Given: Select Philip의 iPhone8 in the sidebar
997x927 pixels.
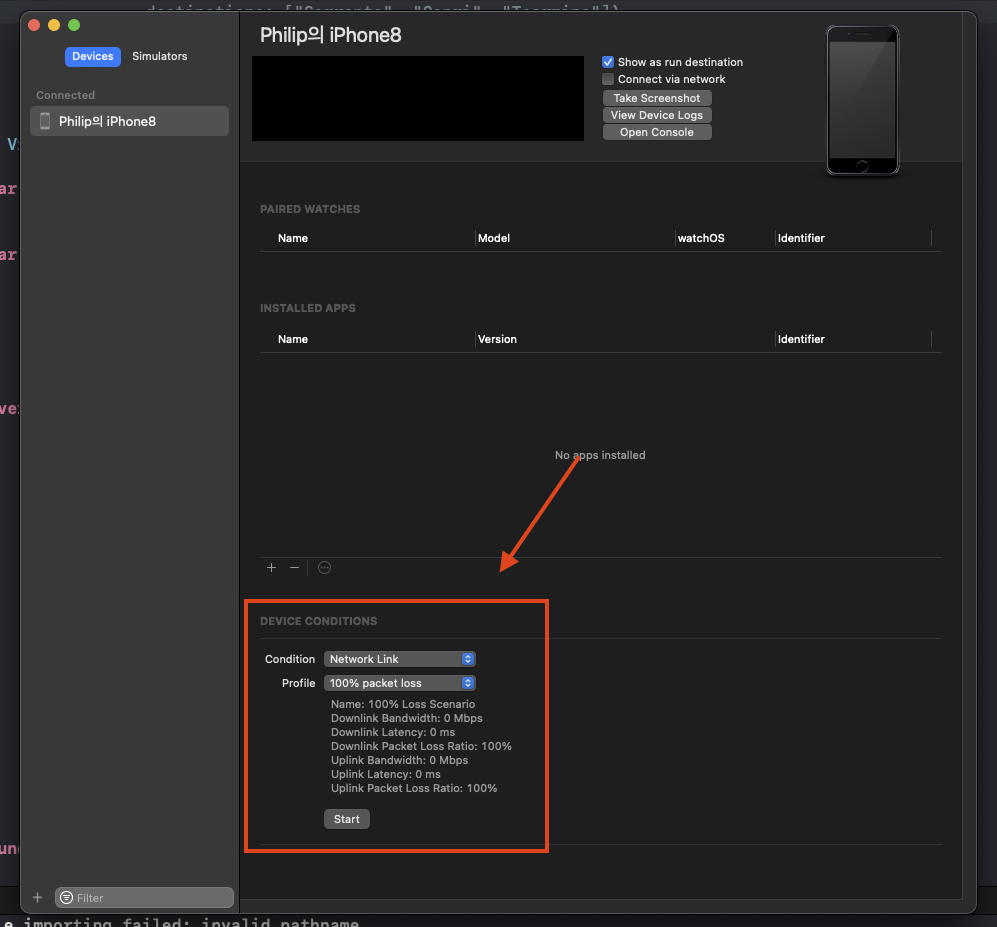Looking at the screenshot, I should tap(129, 121).
